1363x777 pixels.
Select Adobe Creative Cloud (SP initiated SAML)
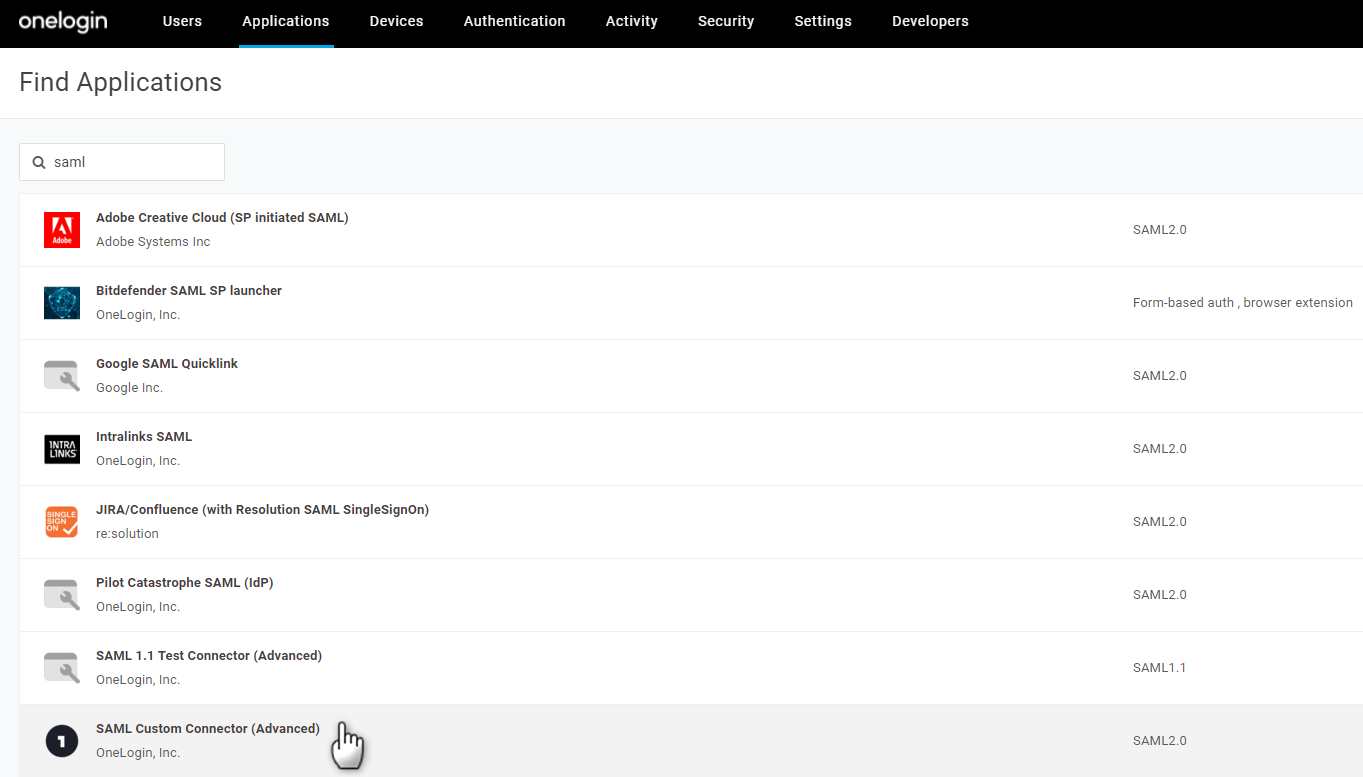222,218
